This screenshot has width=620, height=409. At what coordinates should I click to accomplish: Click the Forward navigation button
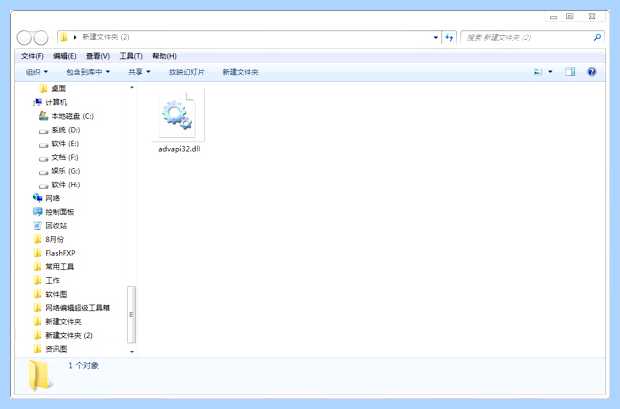[41, 38]
